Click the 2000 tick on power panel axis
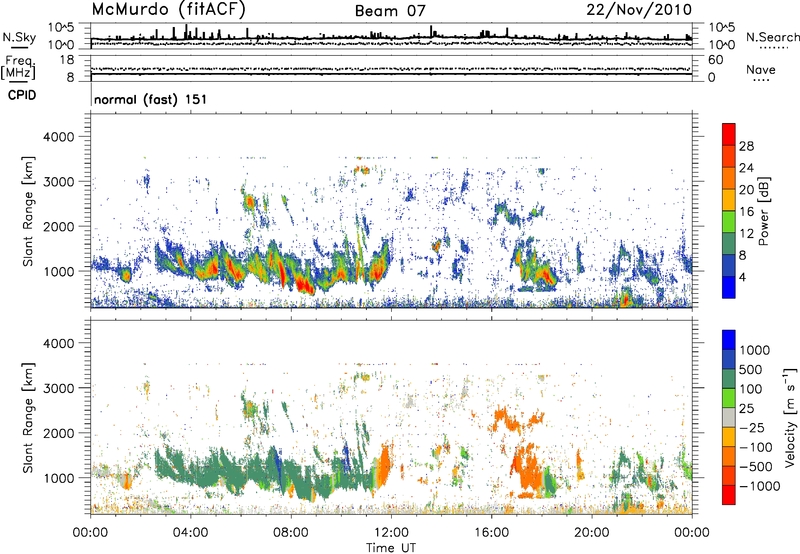 pos(61,226)
